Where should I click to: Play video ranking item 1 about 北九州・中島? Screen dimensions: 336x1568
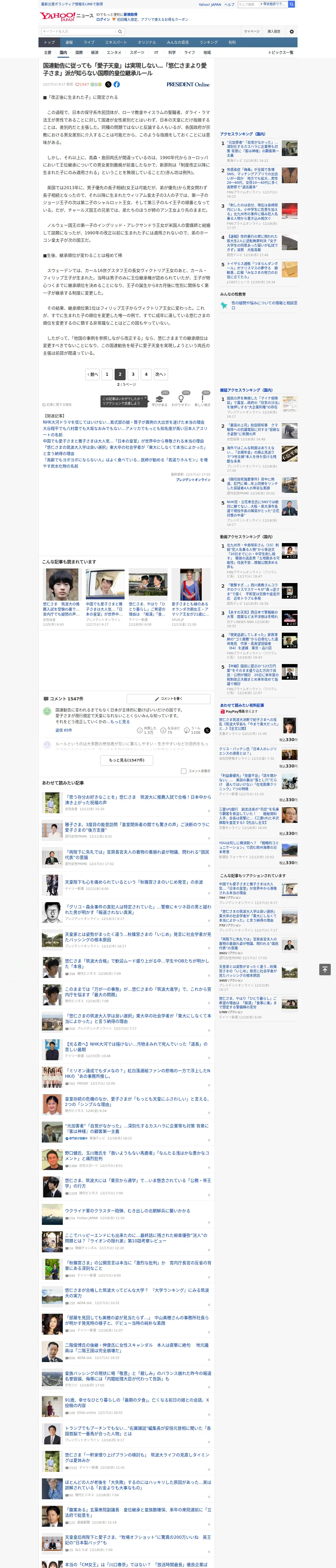pos(290,551)
